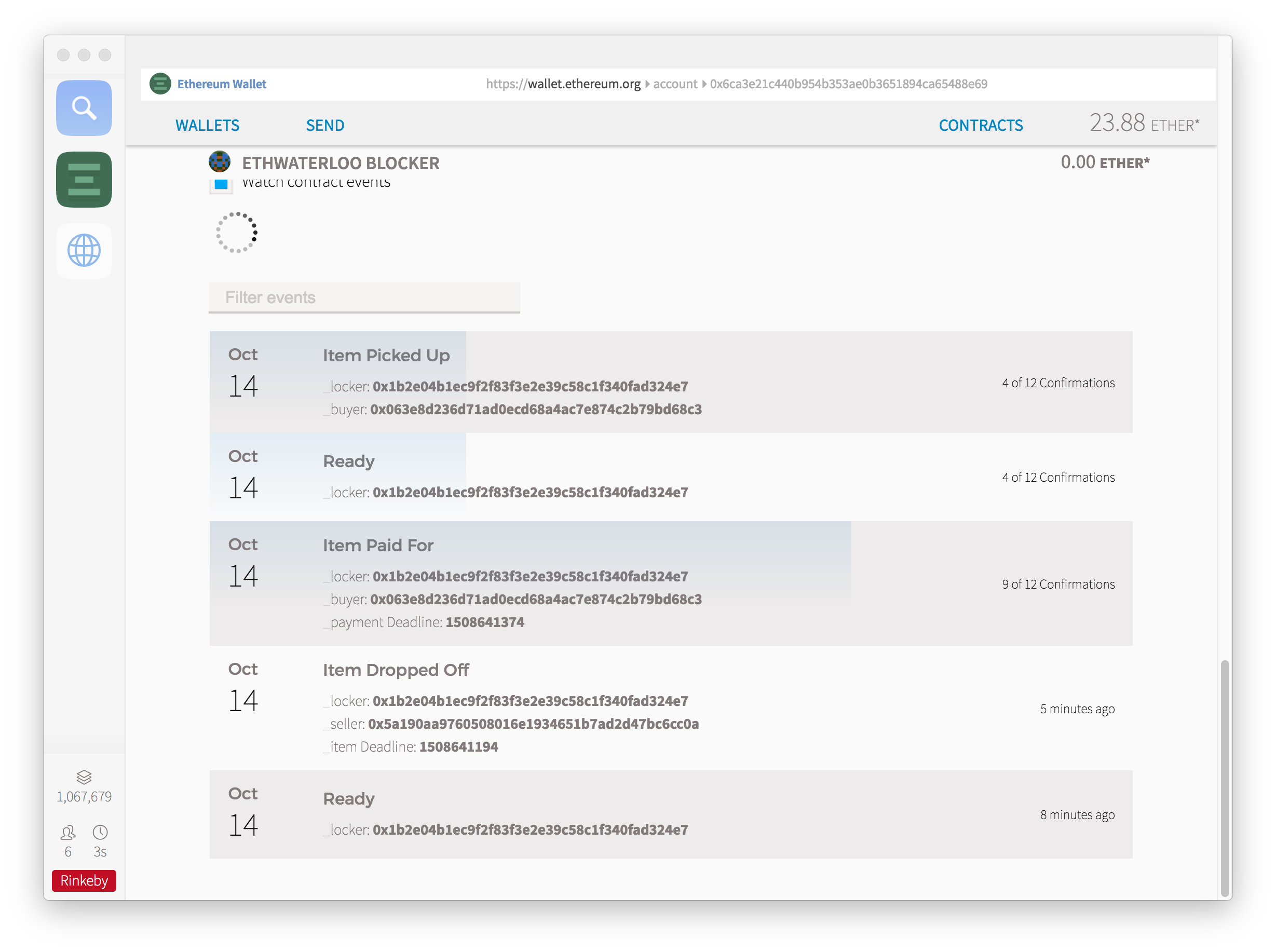Screen dimensions: 1276x952
Task: Click the account breadcrumb in the address bar
Action: pyautogui.click(x=675, y=84)
